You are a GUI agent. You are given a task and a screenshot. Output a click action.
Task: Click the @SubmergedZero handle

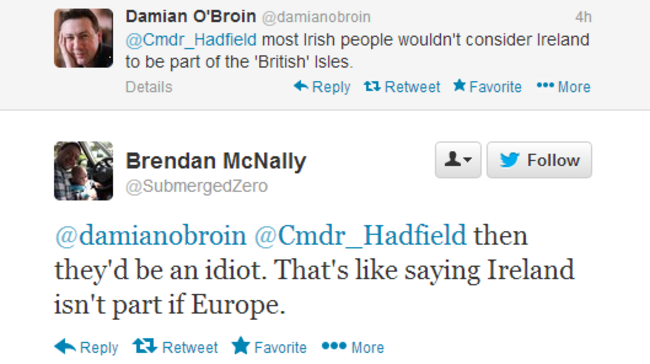pyautogui.click(x=196, y=186)
